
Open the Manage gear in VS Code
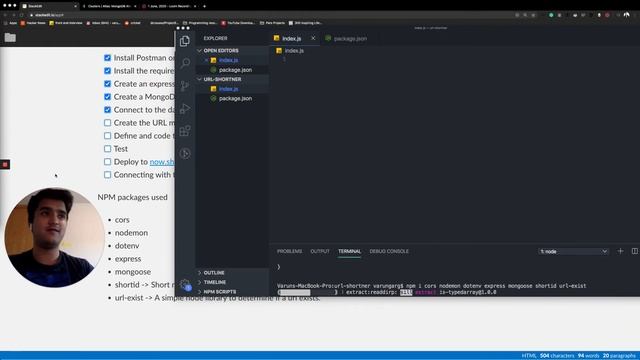click(185, 284)
